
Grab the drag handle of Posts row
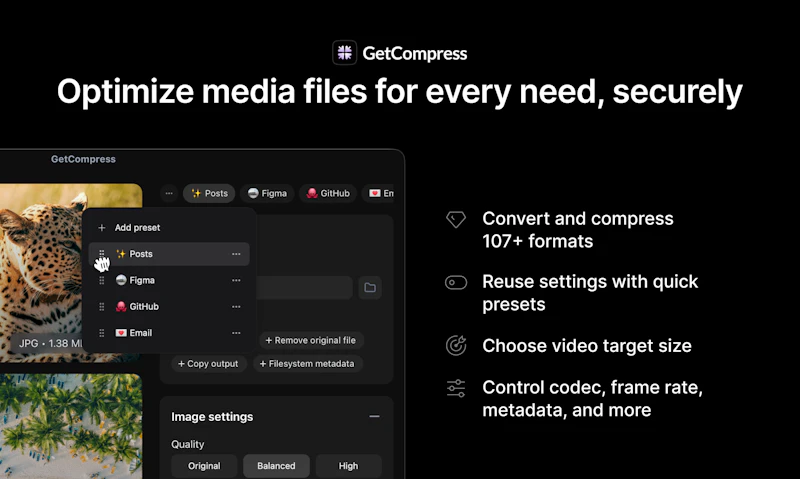[x=102, y=254]
